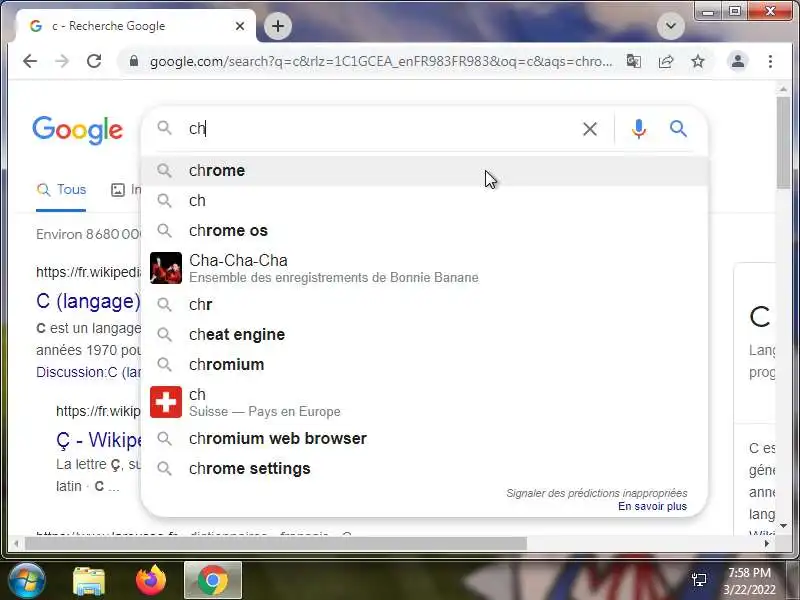The width and height of the screenshot is (800, 600).
Task: Click Chrome icon in taskbar
Action: coord(213,581)
